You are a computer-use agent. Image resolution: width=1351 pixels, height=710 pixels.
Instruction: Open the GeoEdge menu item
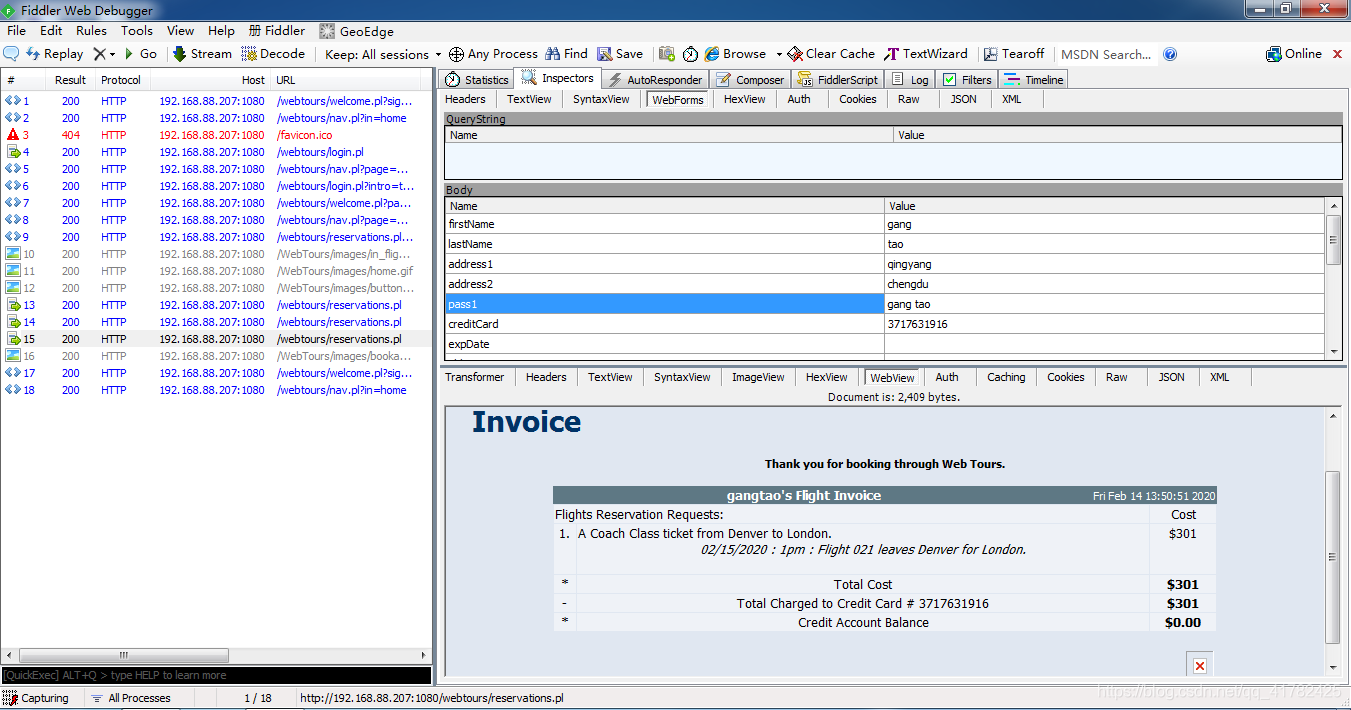(357, 31)
